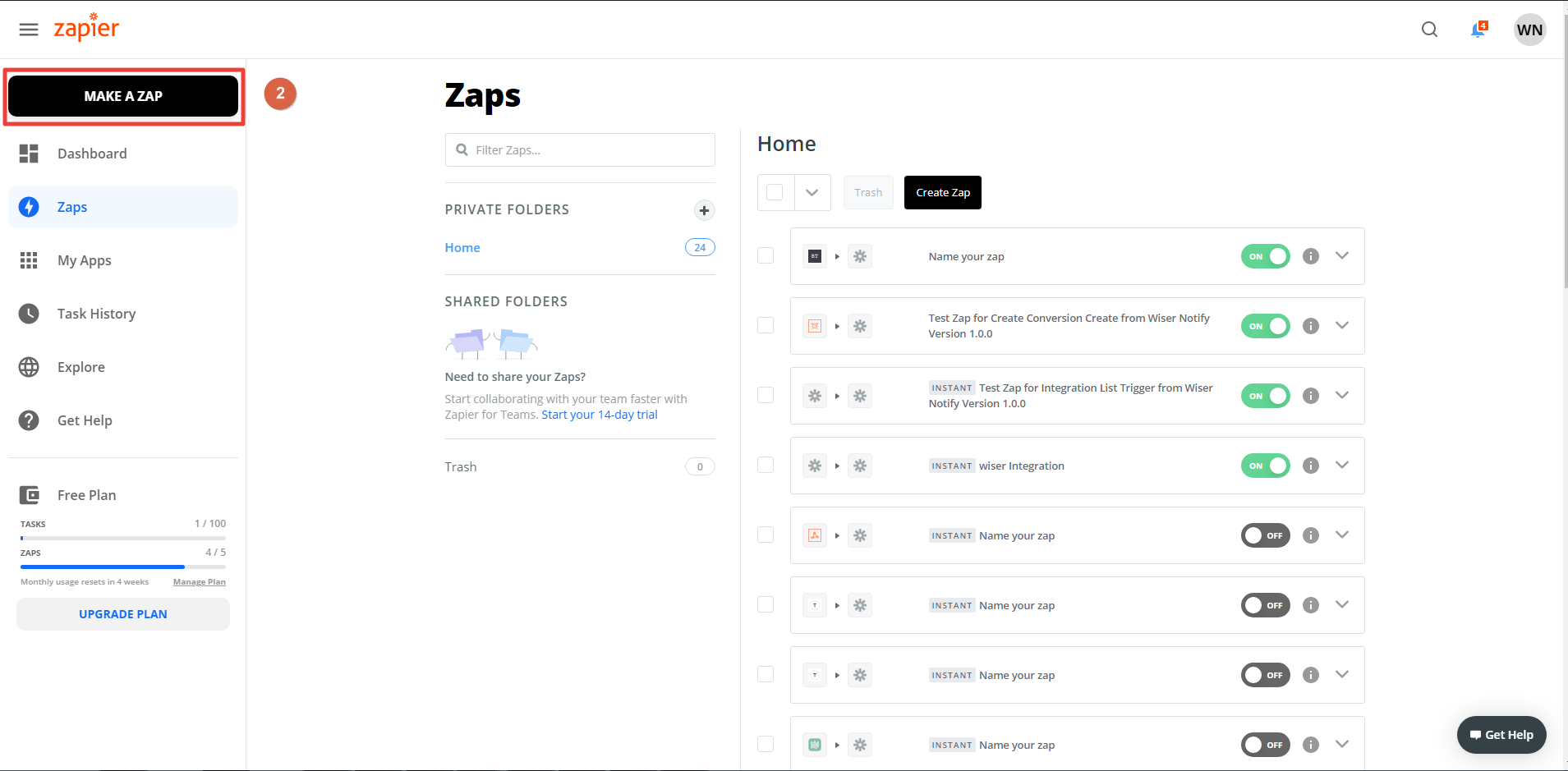Click action app icon of Create Conversion zap
Image resolution: width=1568 pixels, height=771 pixels.
click(860, 326)
